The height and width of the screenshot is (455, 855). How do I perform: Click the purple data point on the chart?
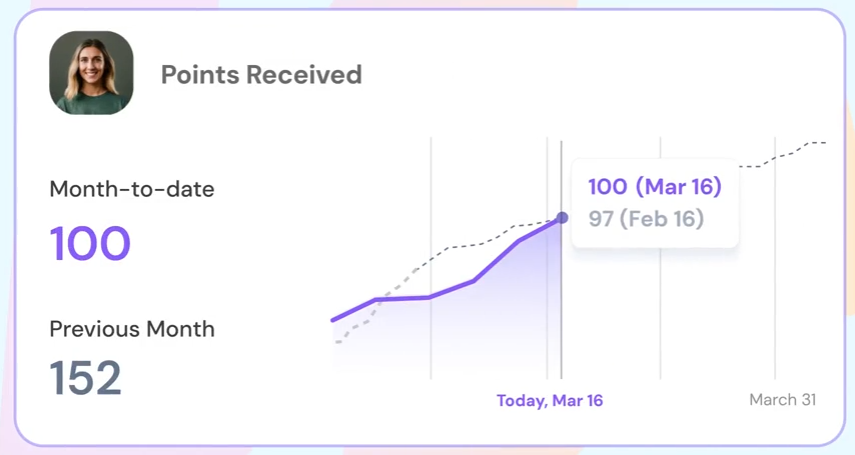(x=562, y=217)
